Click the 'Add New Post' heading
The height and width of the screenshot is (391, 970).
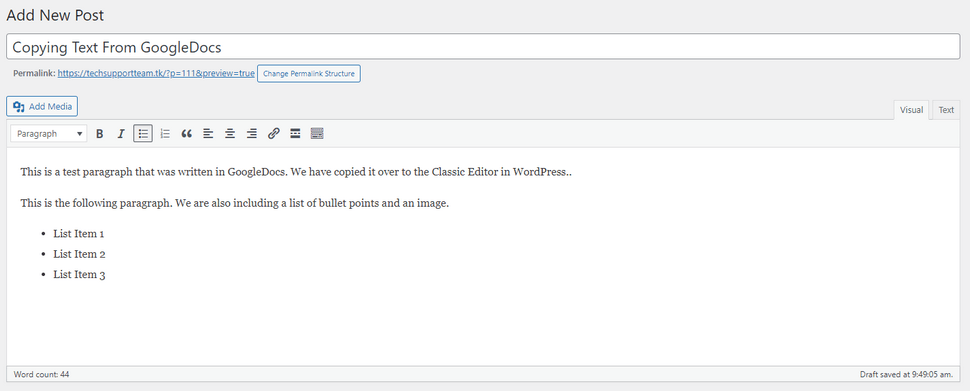point(55,15)
